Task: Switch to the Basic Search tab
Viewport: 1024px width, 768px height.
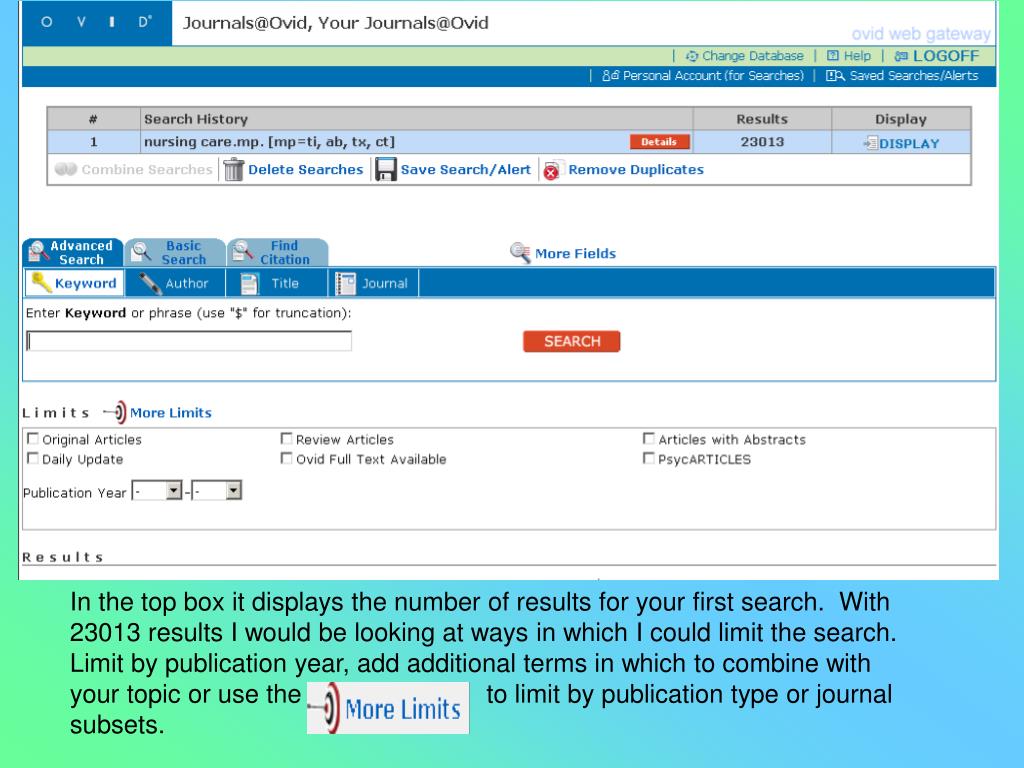Action: (x=175, y=253)
